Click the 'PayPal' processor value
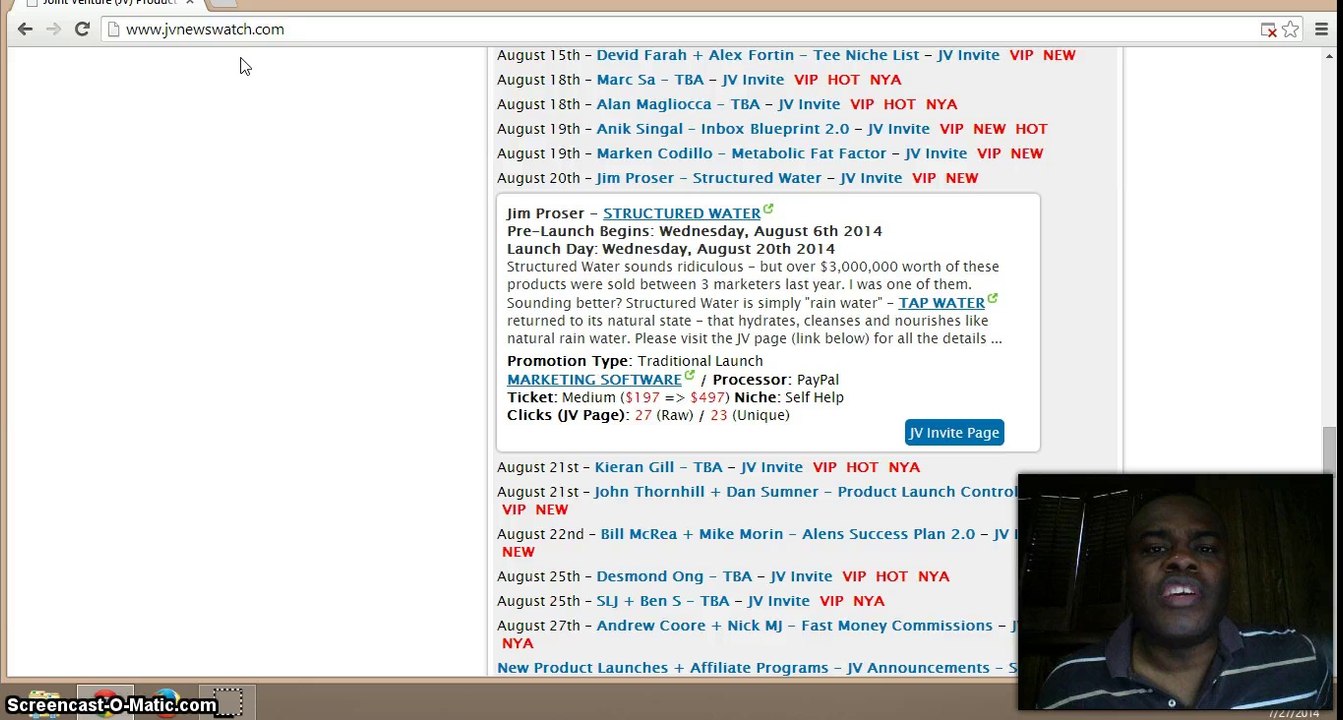Viewport: 1343px width, 720px height. tap(818, 380)
